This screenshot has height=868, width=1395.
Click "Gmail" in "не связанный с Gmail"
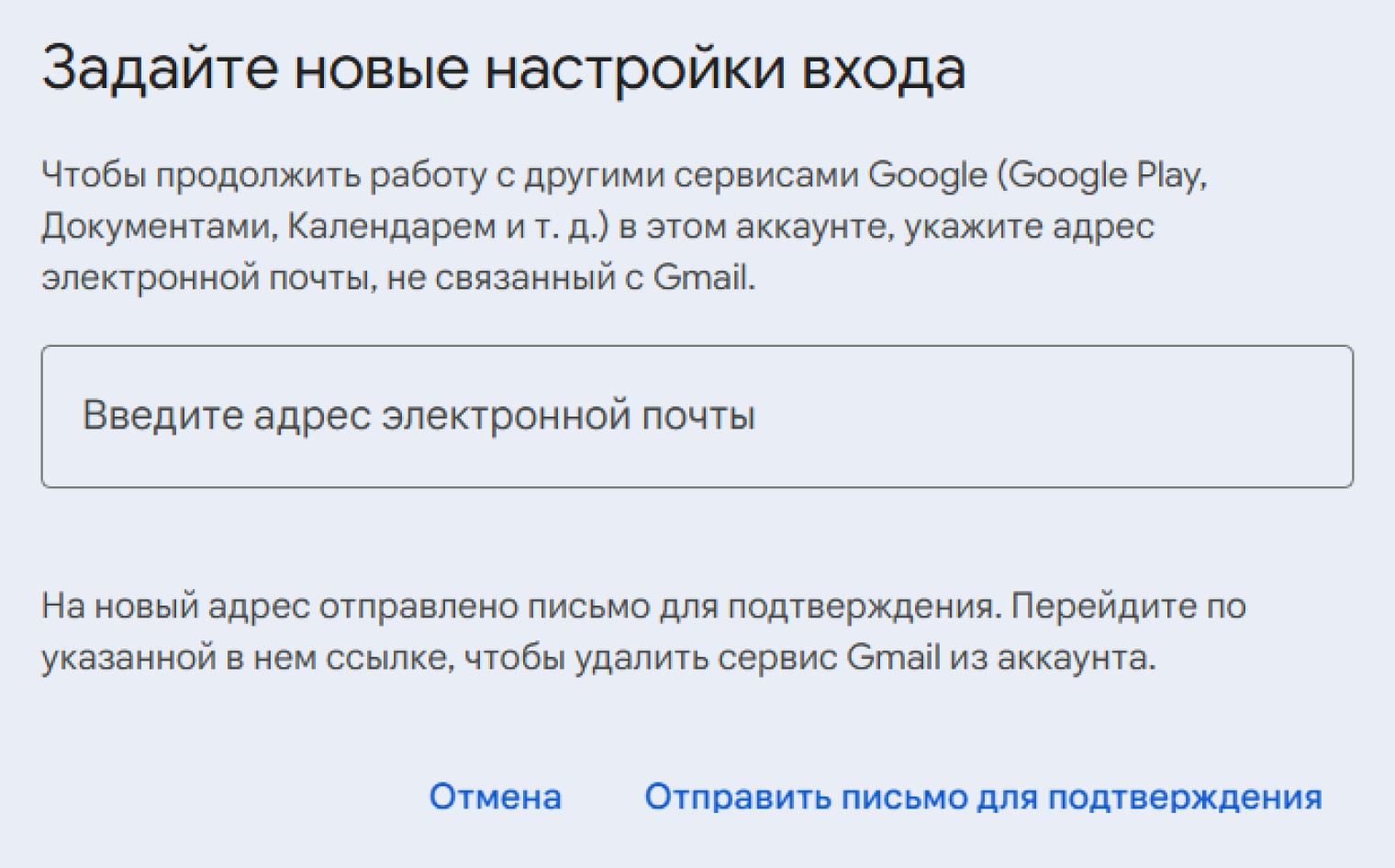click(x=702, y=277)
